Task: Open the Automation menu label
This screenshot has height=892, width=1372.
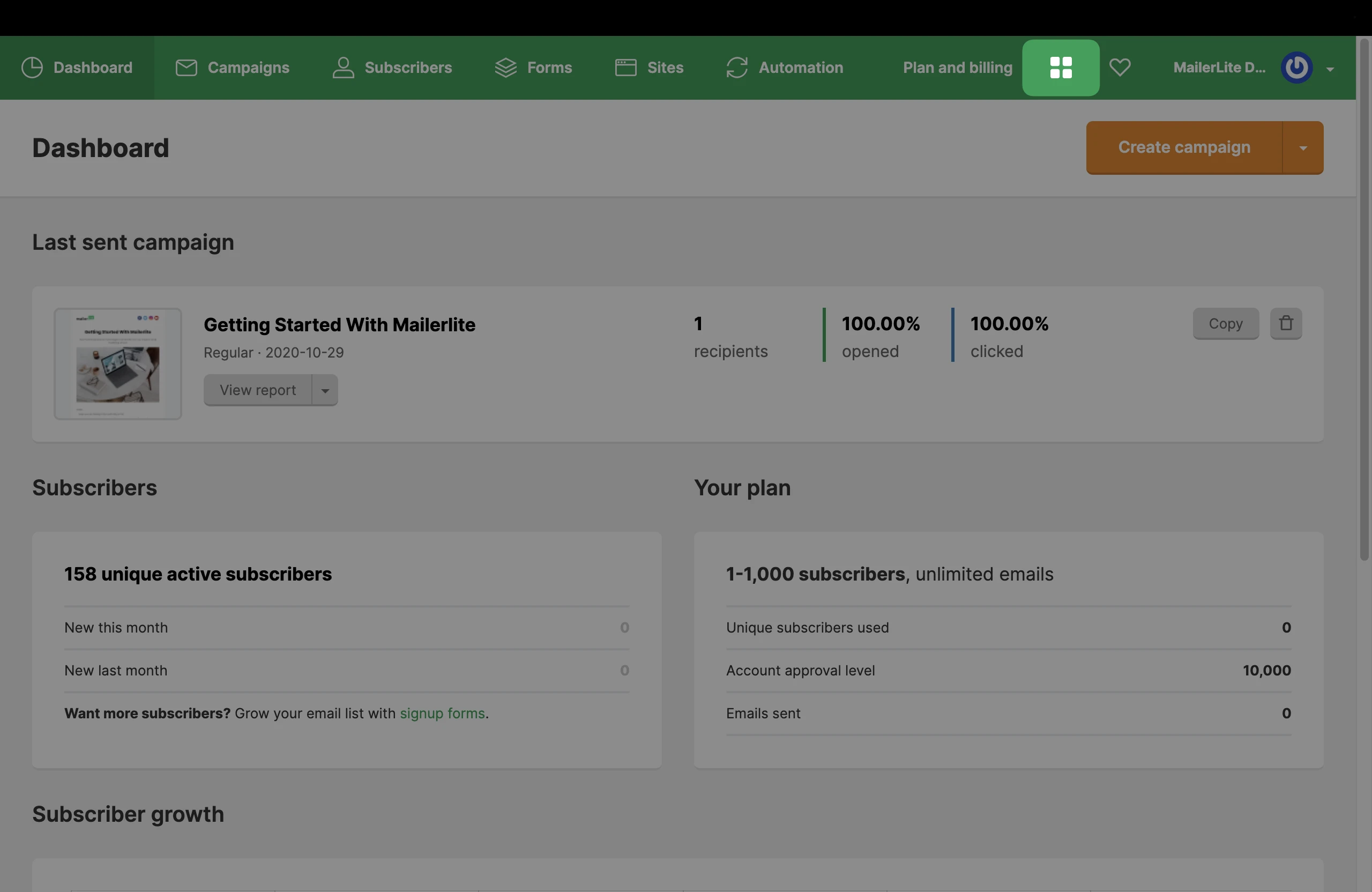Action: pyautogui.click(x=801, y=68)
